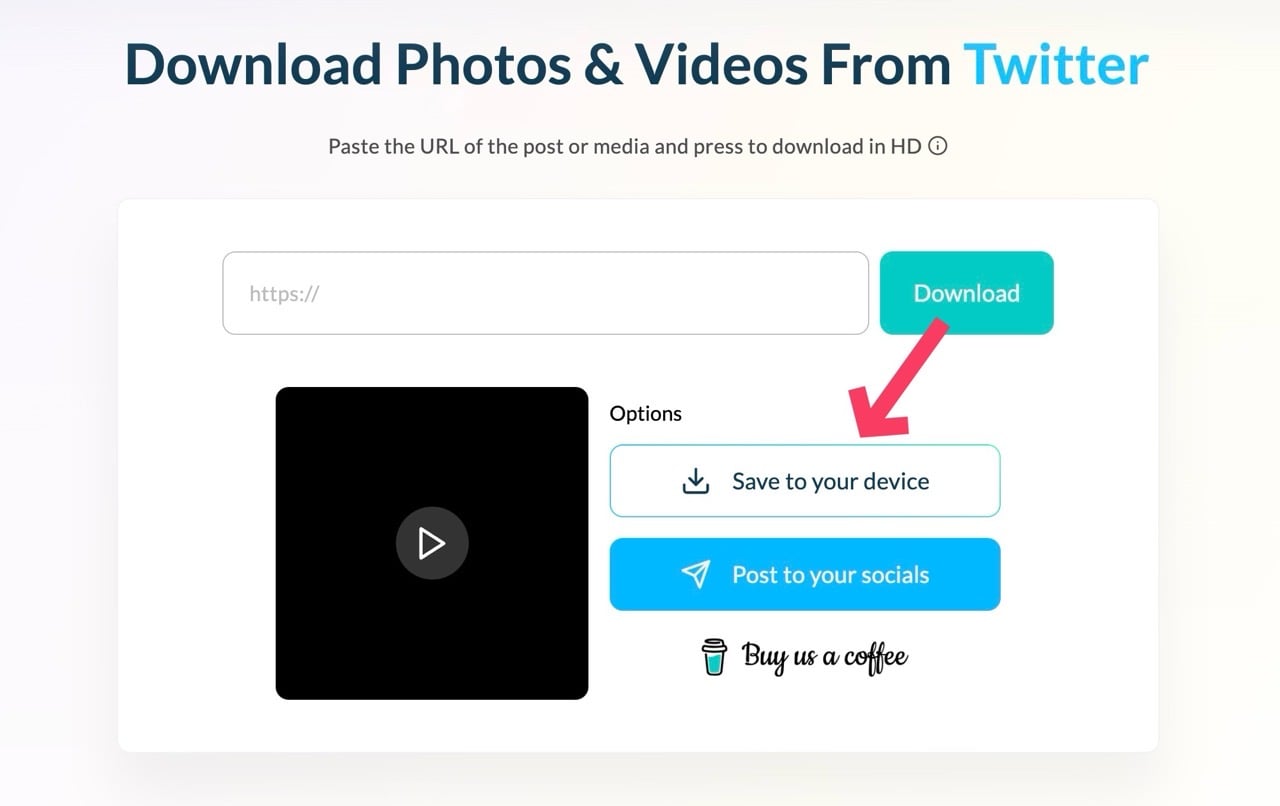Click the paper plane icon on socials button
The width and height of the screenshot is (1280, 806).
[696, 574]
